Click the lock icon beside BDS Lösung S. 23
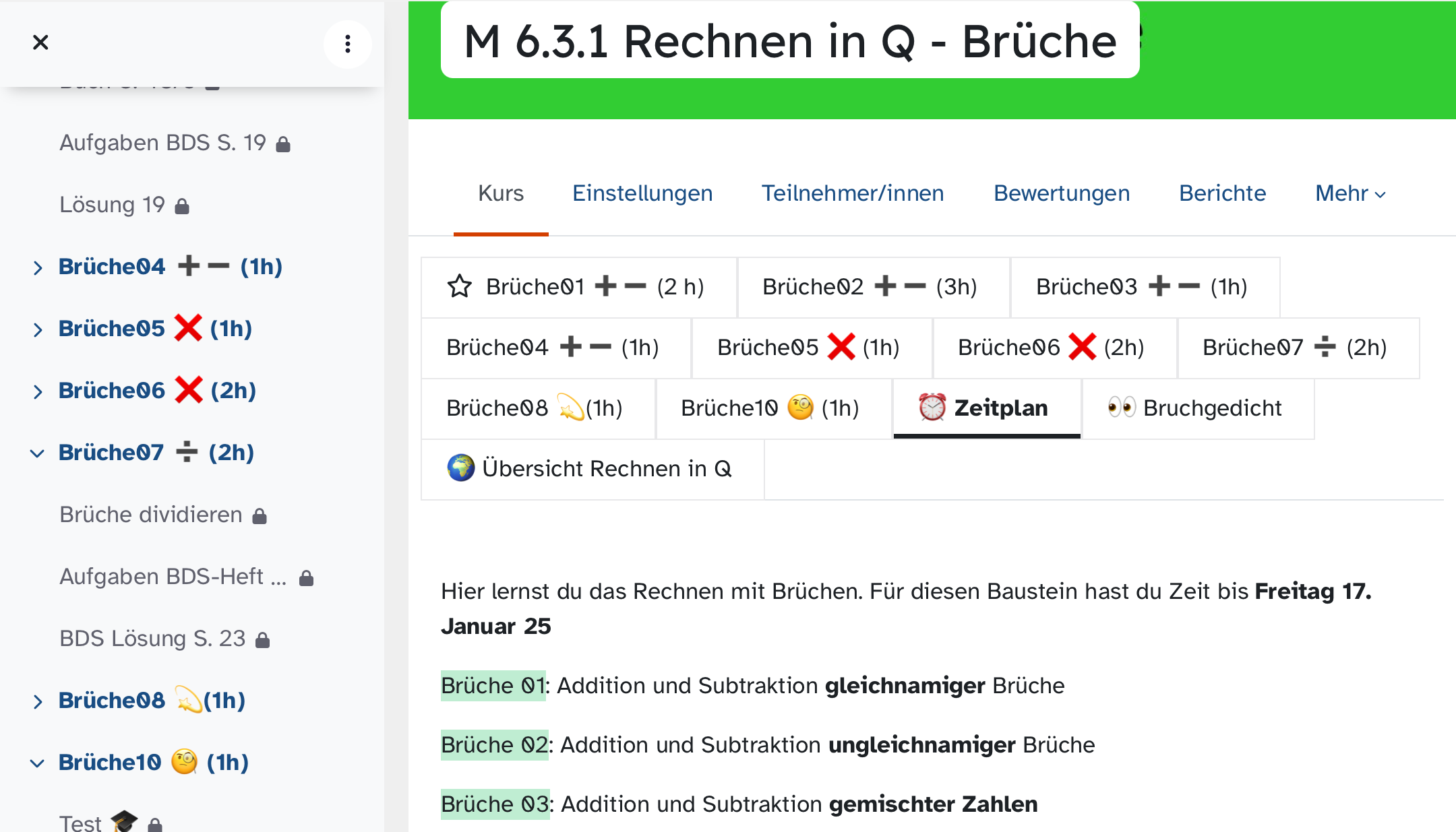The width and height of the screenshot is (1456, 832). point(263,640)
